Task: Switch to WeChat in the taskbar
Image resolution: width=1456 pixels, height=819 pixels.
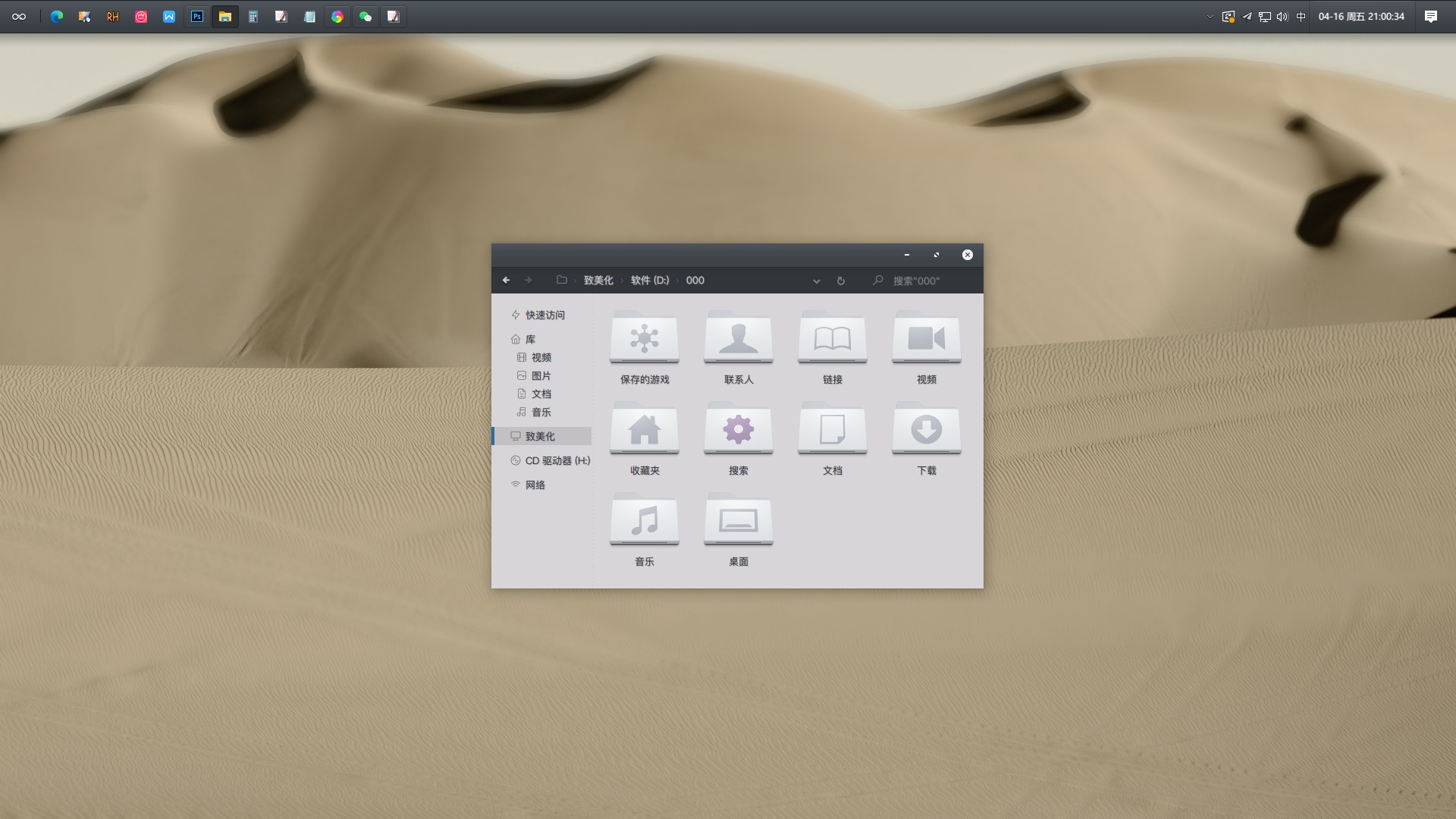Action: click(x=366, y=17)
